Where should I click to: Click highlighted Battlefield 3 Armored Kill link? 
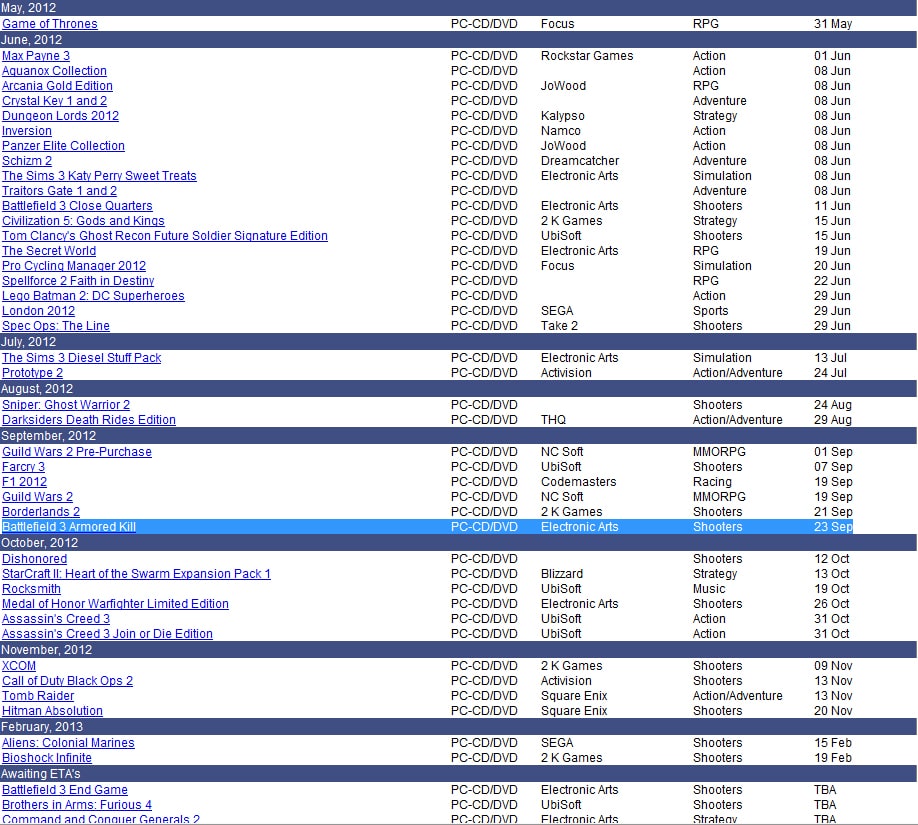pyautogui.click(x=69, y=527)
